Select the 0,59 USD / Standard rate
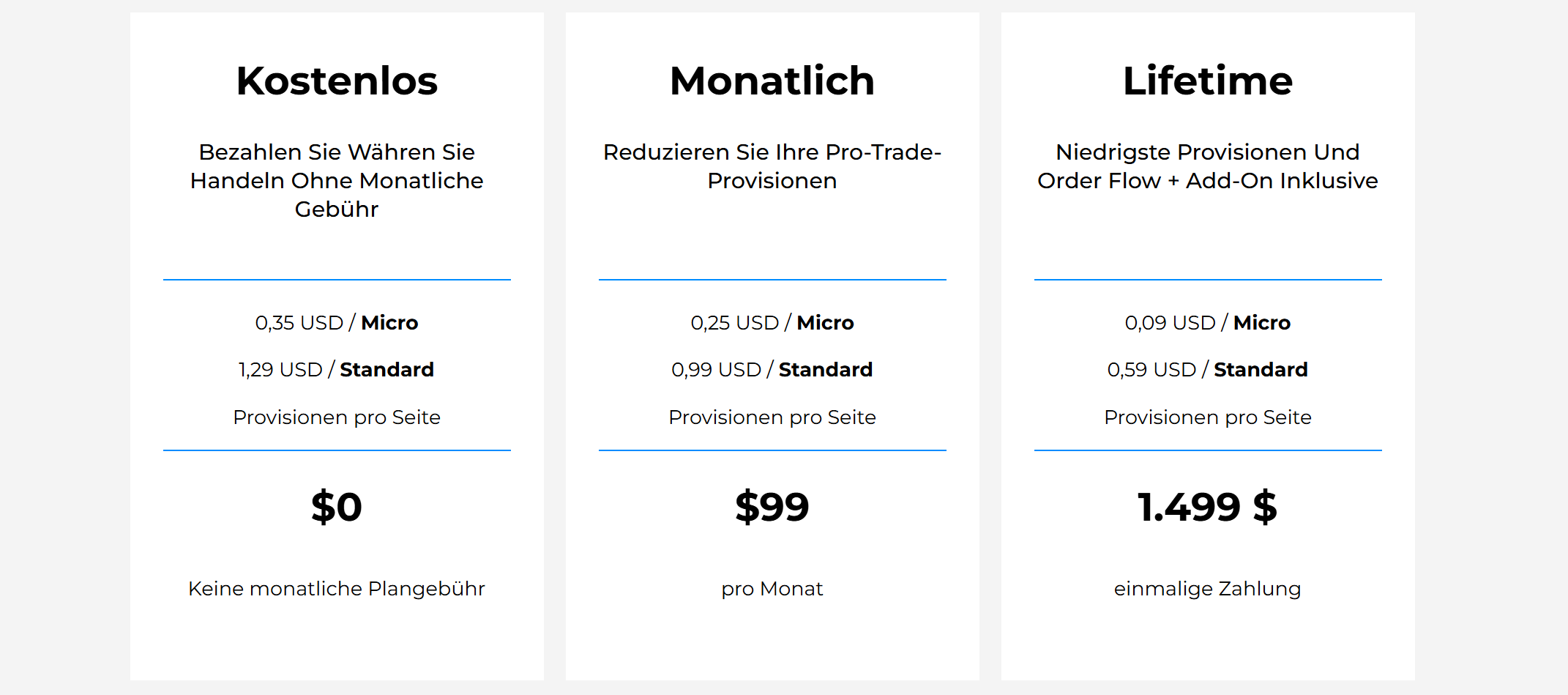1568x695 pixels. click(x=1207, y=370)
